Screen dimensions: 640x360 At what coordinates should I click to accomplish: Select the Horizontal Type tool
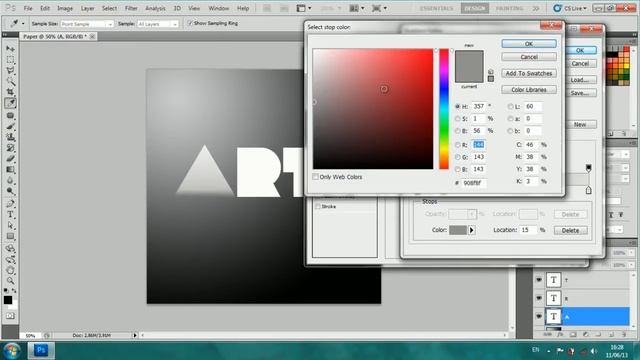(10, 214)
